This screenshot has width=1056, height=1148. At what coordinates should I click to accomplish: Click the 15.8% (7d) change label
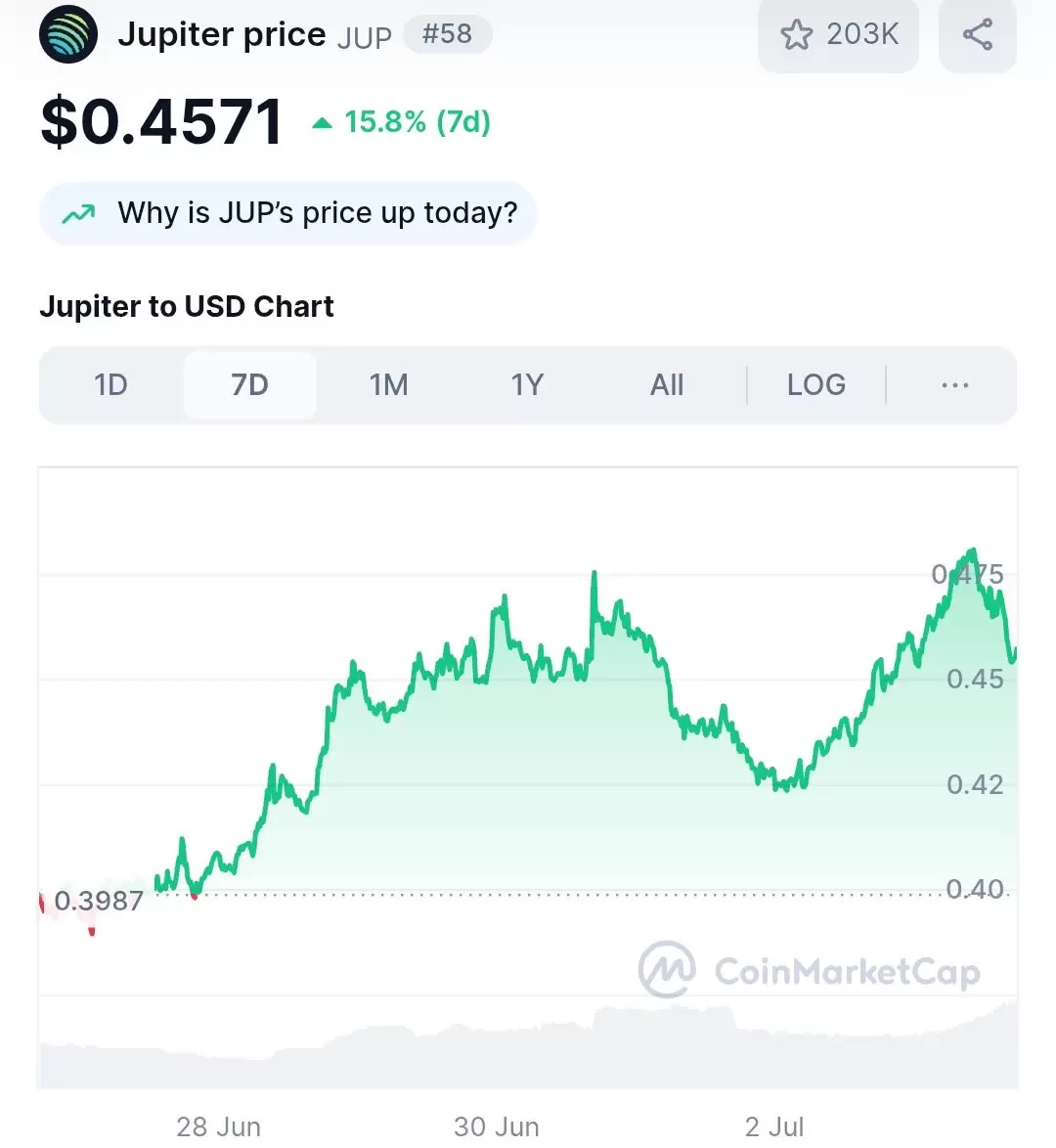417,122
